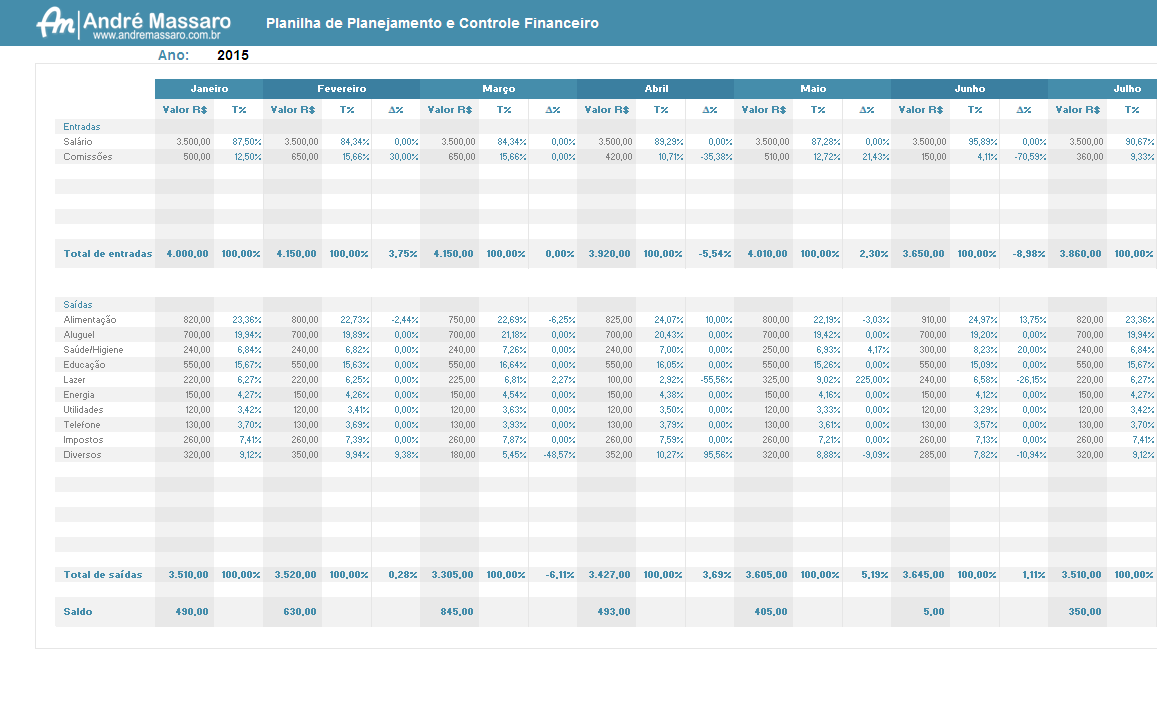Click Maio total saídas 3.605,00
Viewport: 1157px width, 702px height.
coord(766,574)
